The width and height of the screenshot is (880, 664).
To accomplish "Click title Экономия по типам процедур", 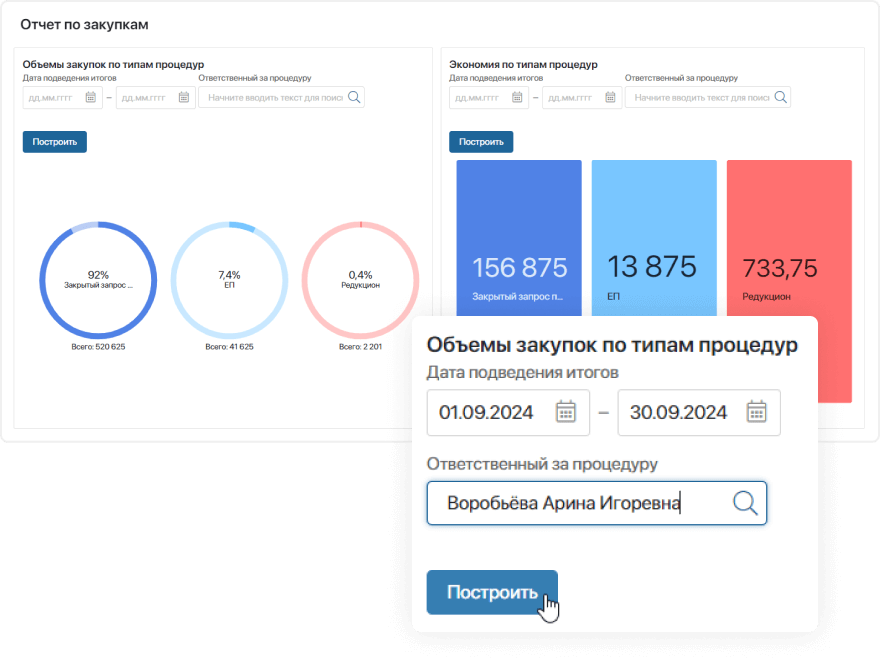I will coord(523,65).
